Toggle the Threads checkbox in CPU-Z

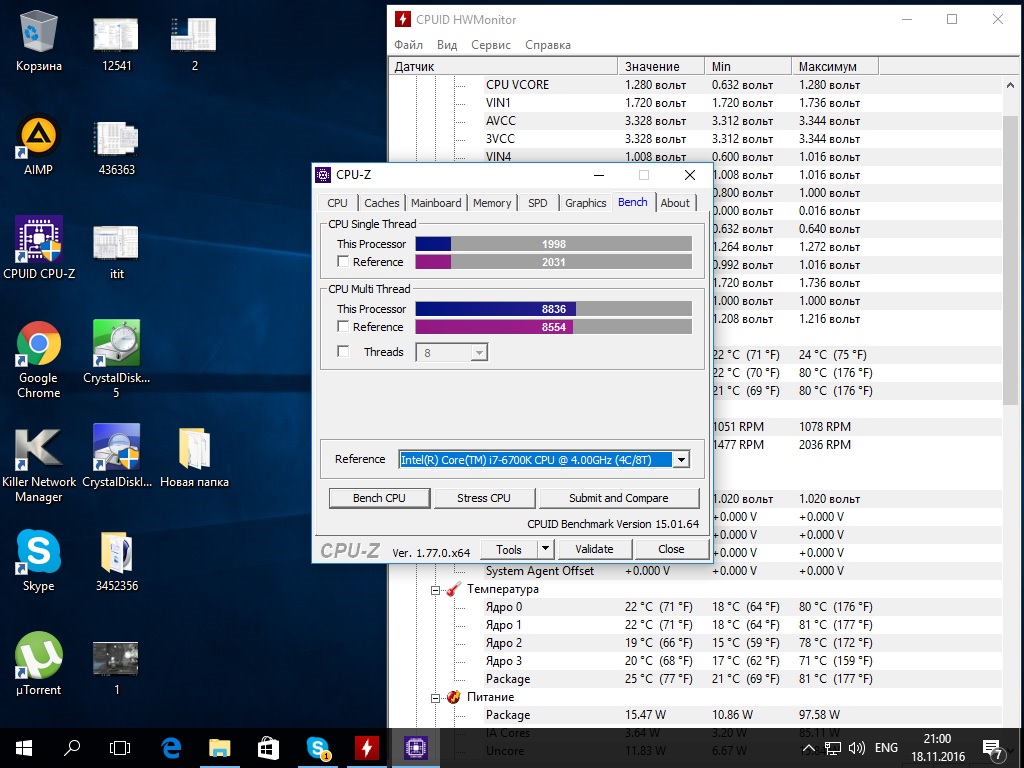[343, 351]
